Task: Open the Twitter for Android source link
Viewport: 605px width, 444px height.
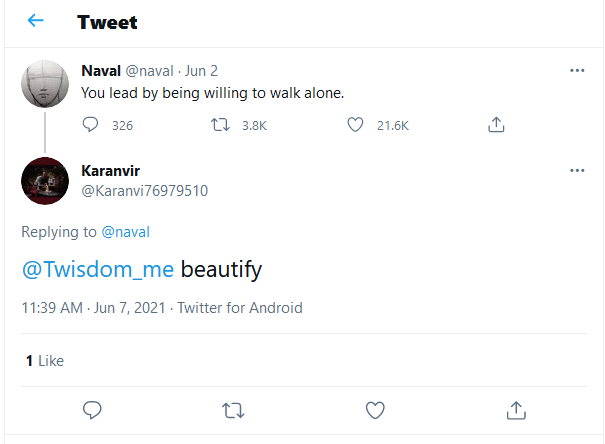Action: (240, 308)
